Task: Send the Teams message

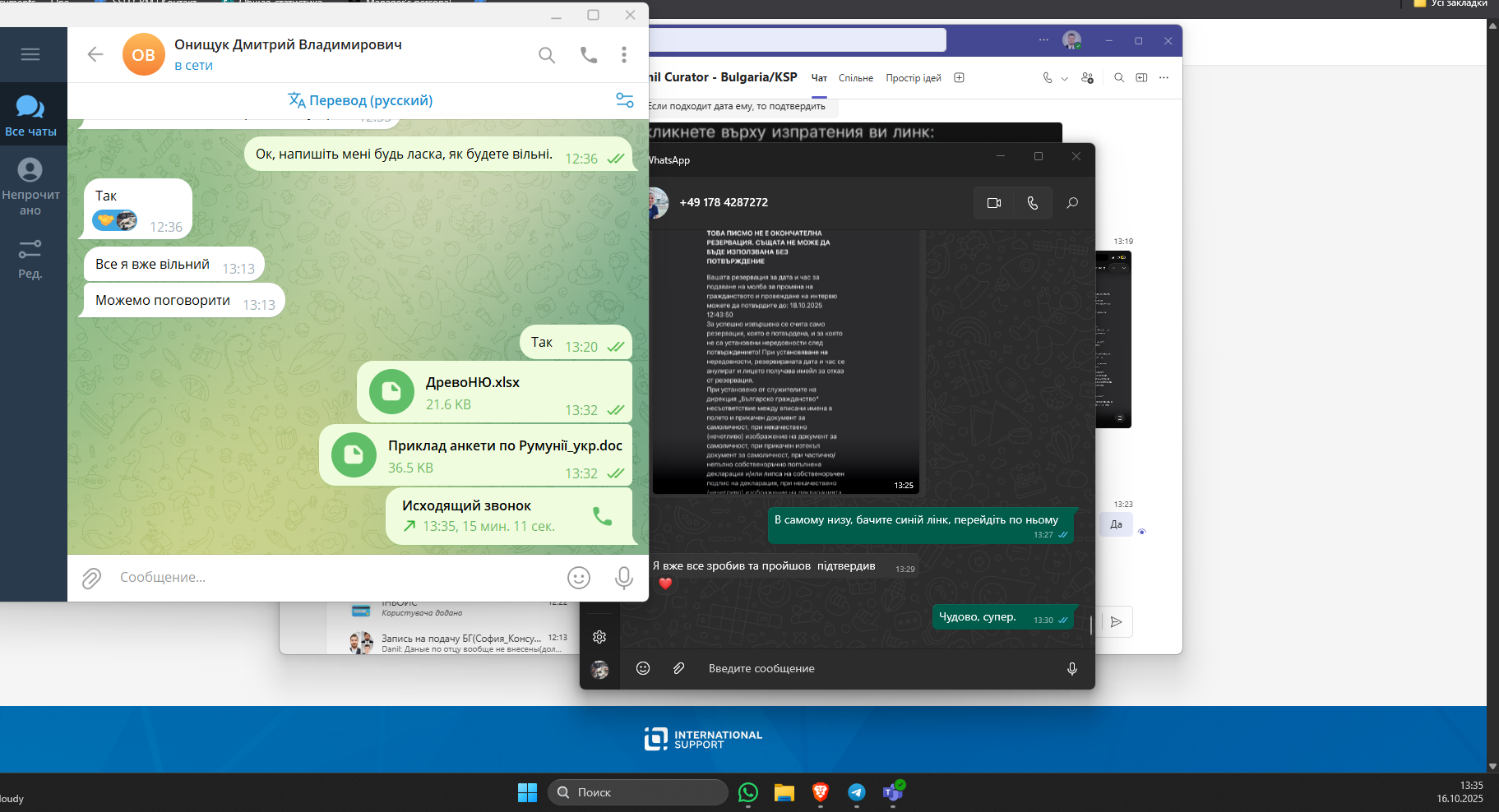Action: 1116,622
